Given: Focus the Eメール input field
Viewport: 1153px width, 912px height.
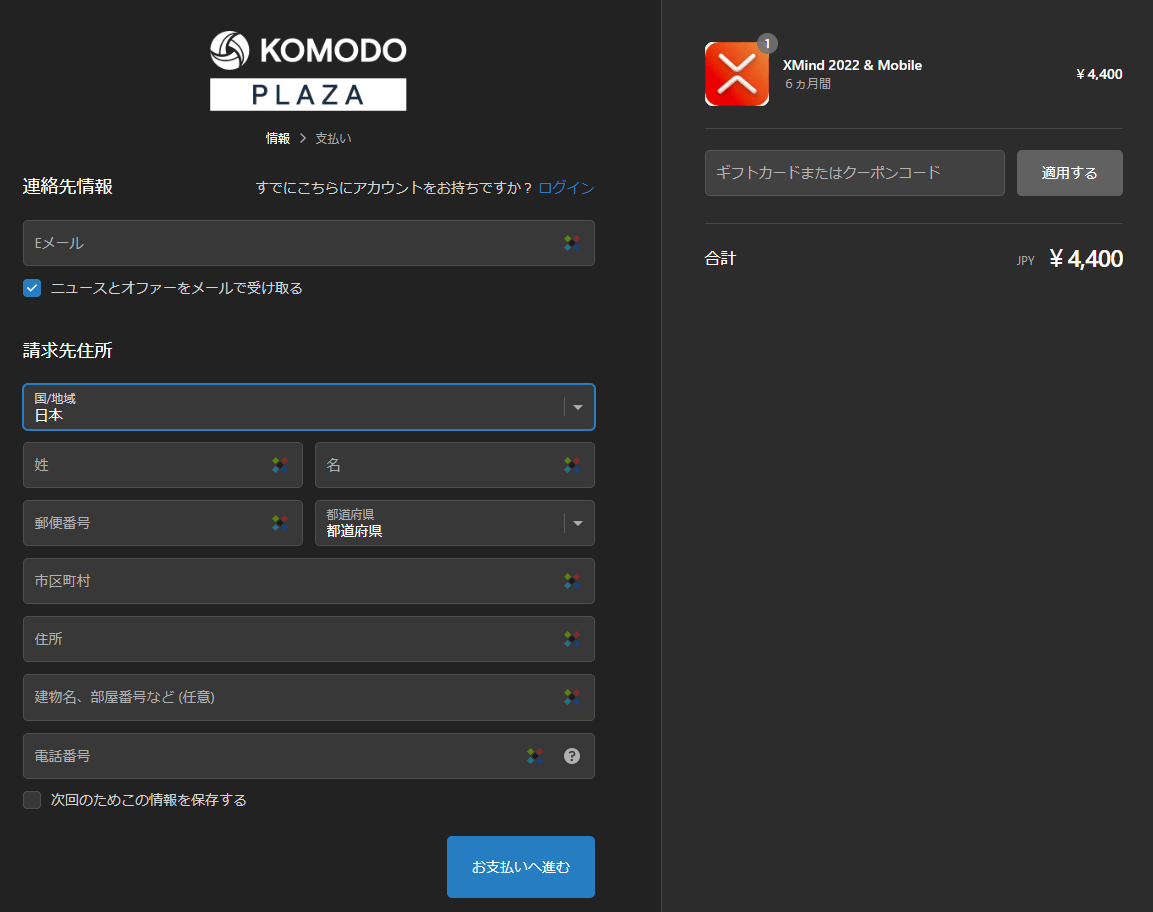Looking at the screenshot, I should [x=309, y=243].
